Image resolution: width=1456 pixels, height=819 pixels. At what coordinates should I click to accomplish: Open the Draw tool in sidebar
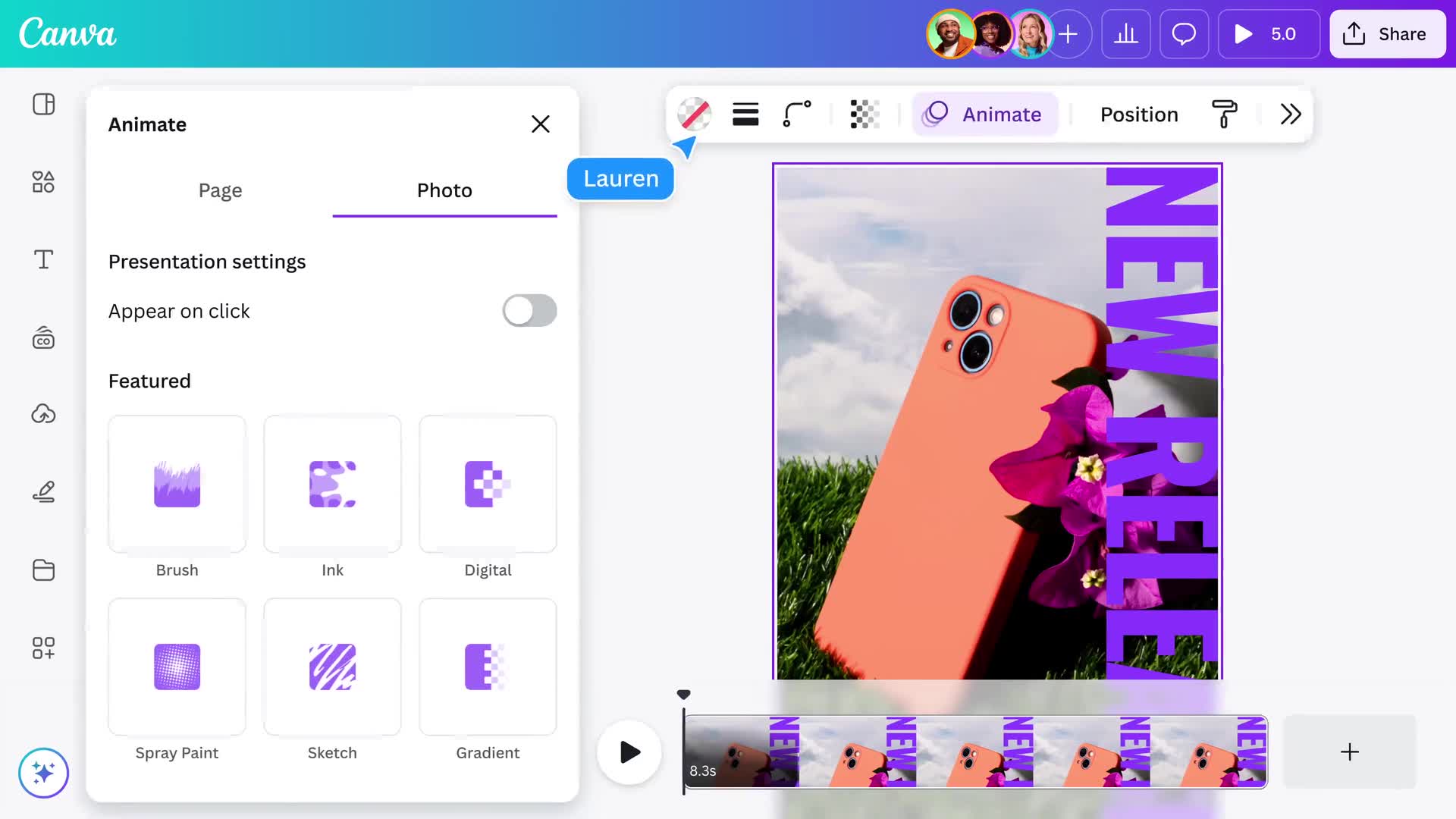pos(43,492)
